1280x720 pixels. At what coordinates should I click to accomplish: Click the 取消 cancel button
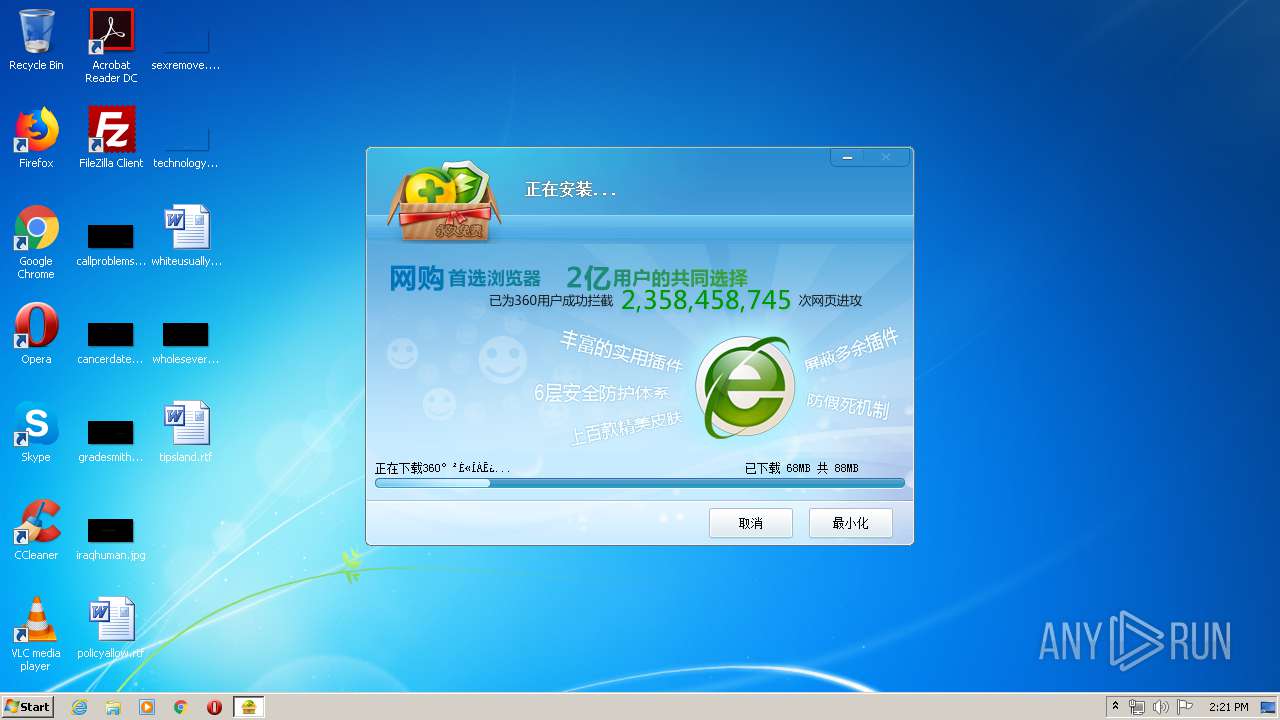[751, 523]
